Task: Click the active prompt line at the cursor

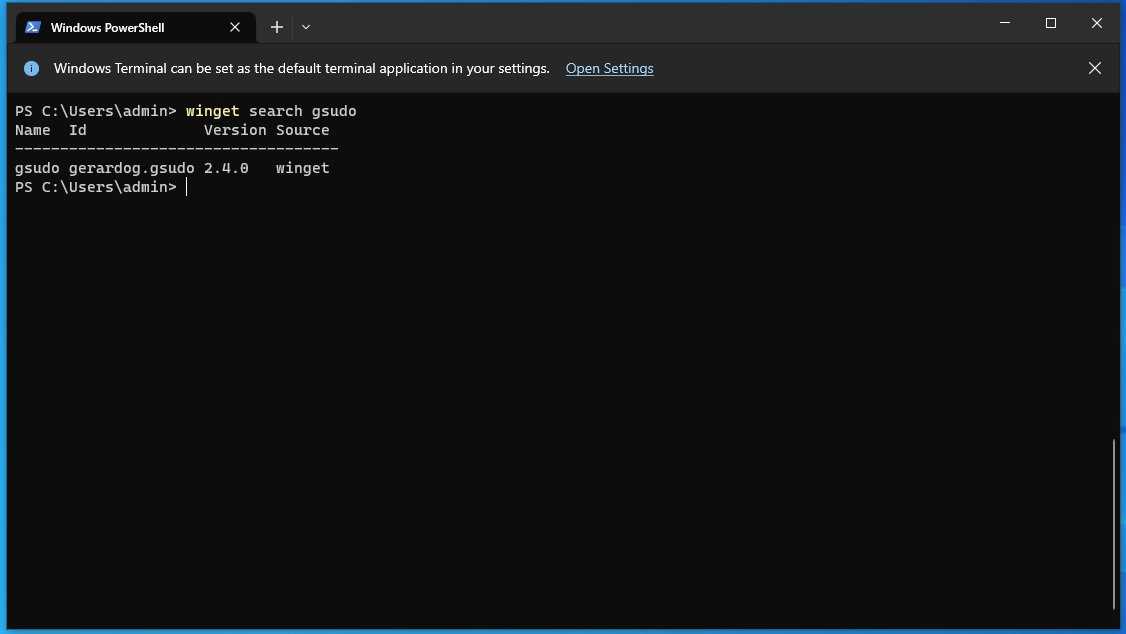Action: 187,187
